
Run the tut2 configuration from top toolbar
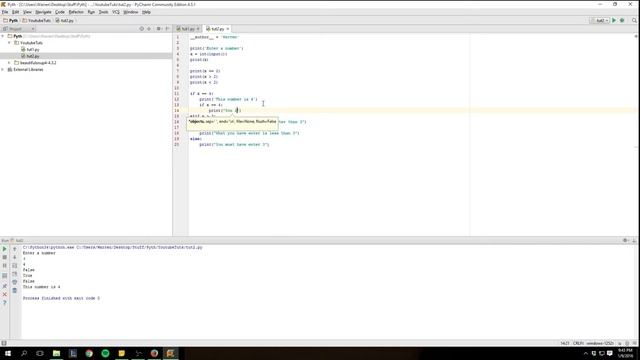coord(613,20)
